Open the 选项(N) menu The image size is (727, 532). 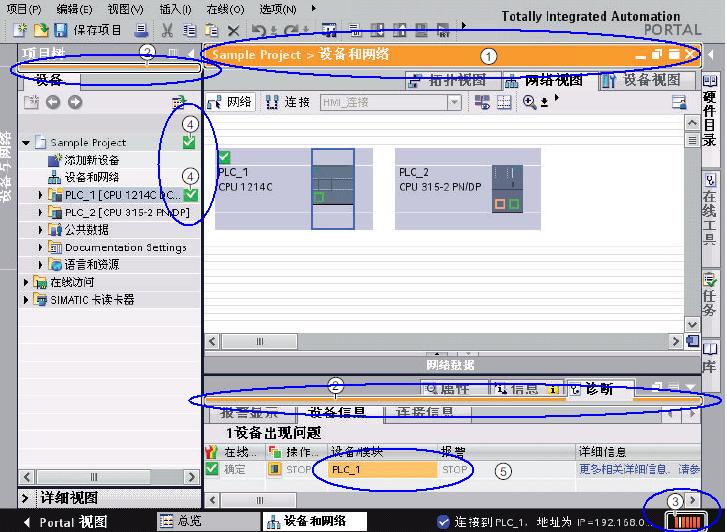pyautogui.click(x=278, y=9)
